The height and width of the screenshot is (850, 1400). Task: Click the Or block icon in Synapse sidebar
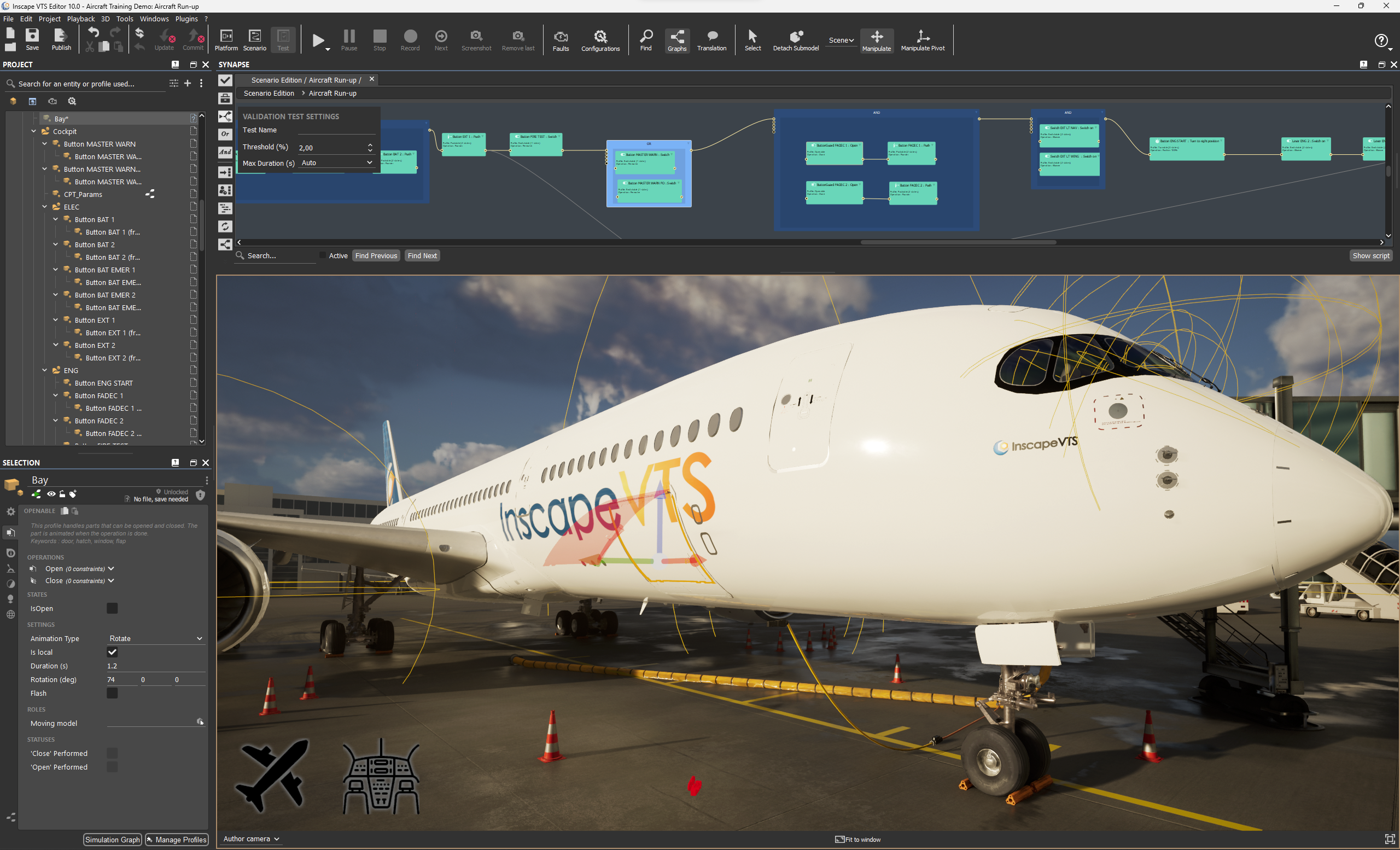(x=225, y=134)
